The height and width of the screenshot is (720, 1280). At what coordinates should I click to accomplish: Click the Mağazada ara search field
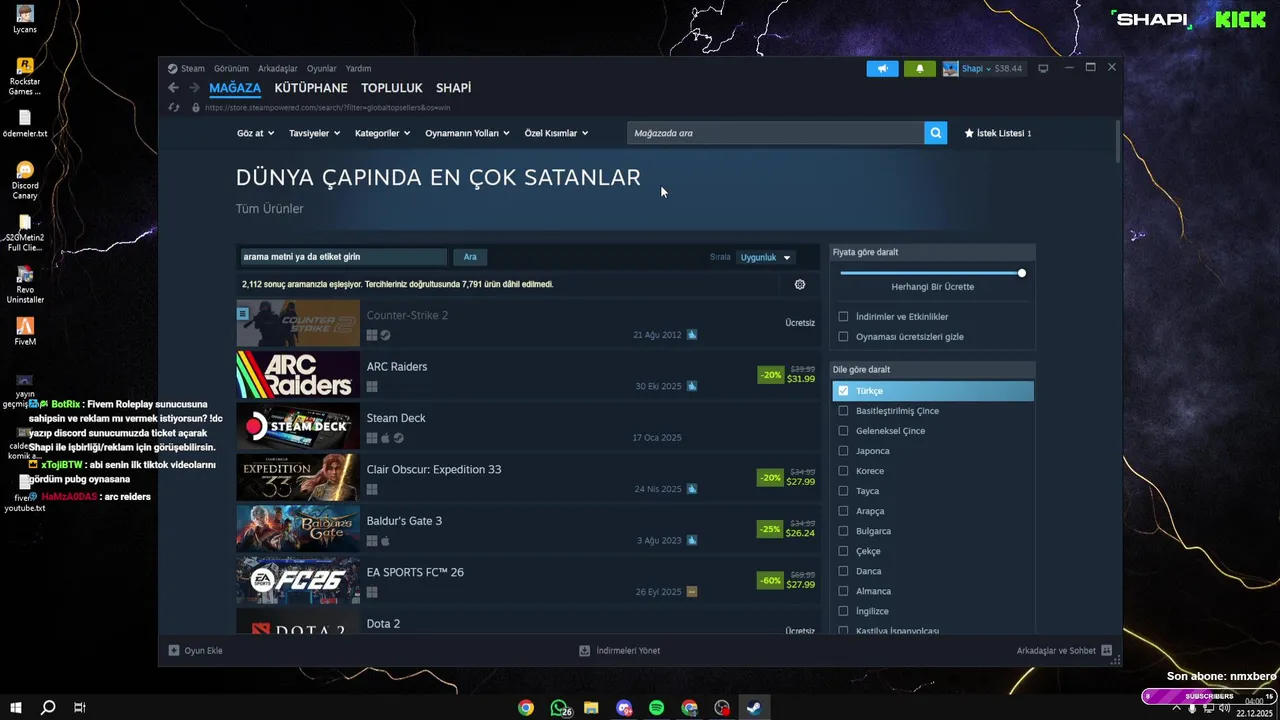(x=776, y=133)
